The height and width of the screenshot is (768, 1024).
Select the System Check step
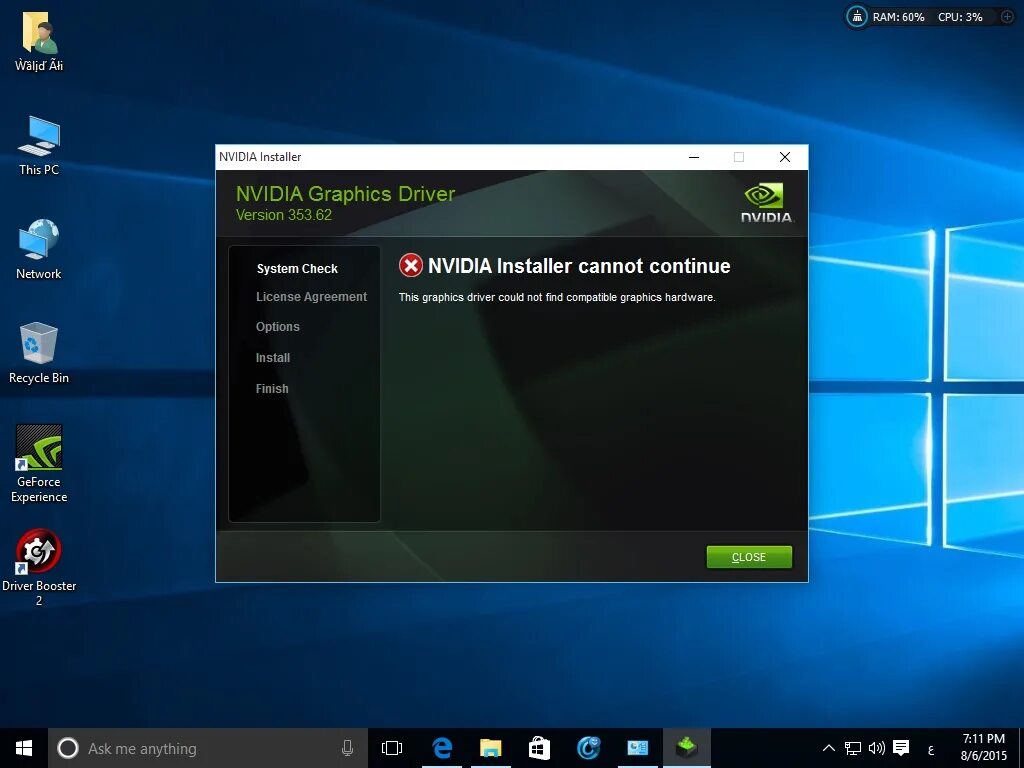297,268
